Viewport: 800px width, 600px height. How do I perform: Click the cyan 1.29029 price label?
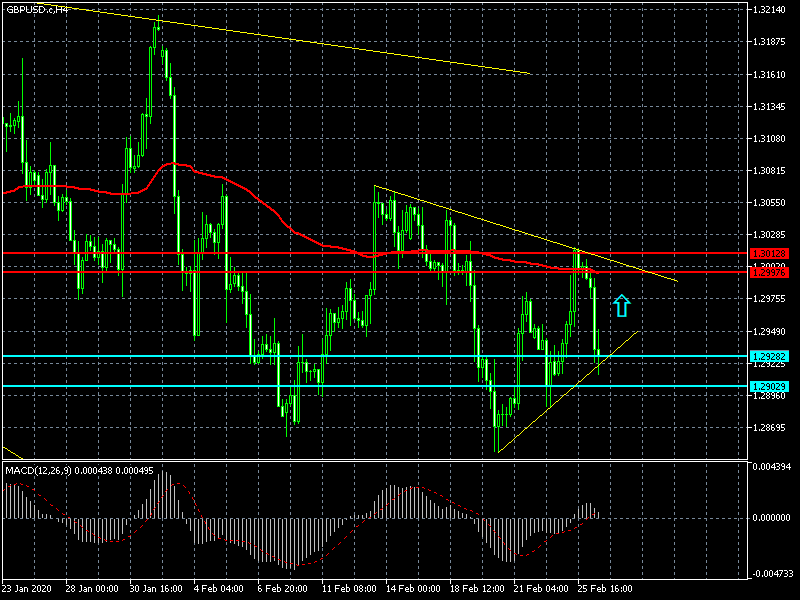pyautogui.click(x=769, y=386)
